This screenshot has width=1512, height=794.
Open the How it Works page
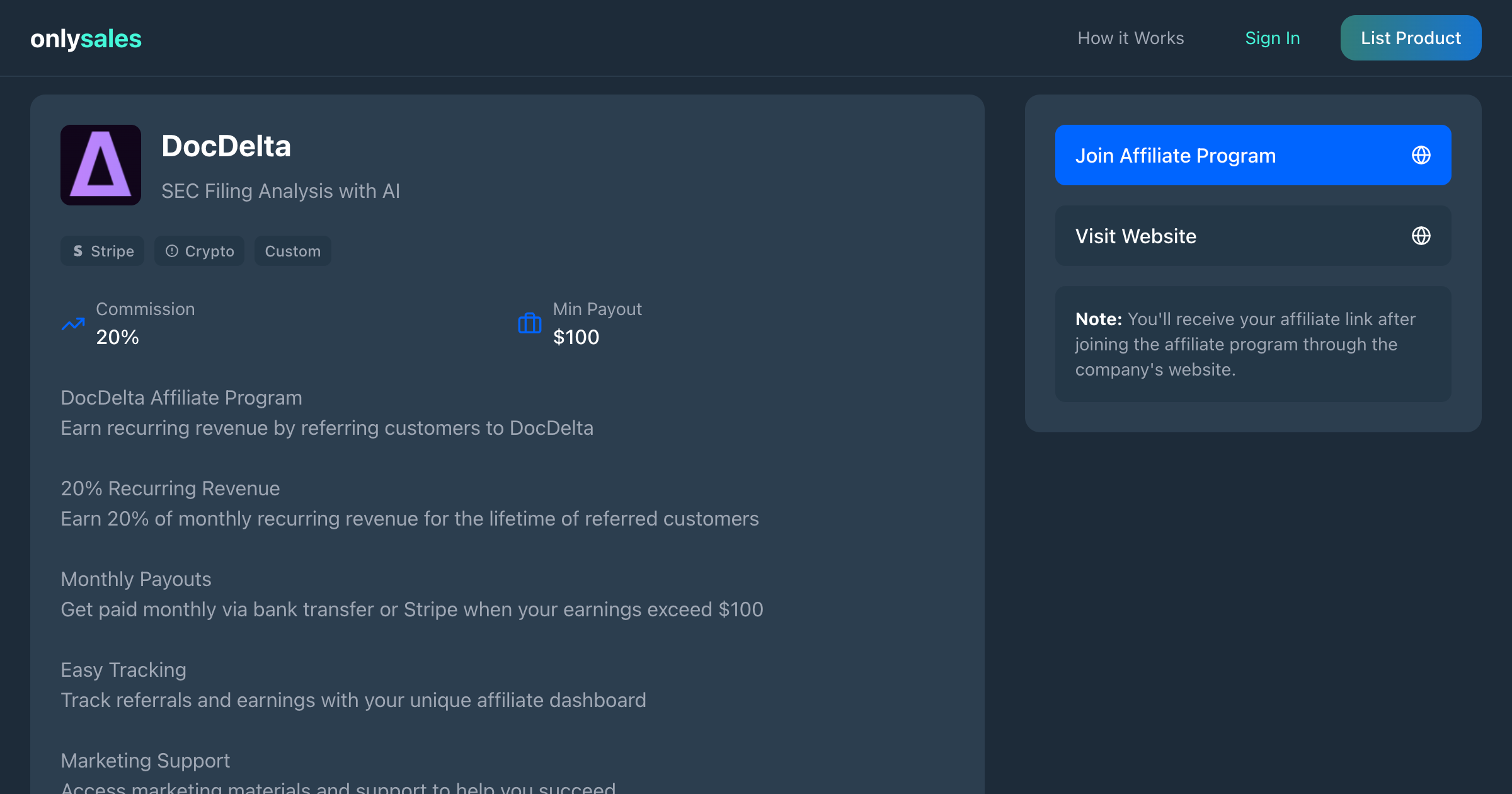tap(1131, 38)
